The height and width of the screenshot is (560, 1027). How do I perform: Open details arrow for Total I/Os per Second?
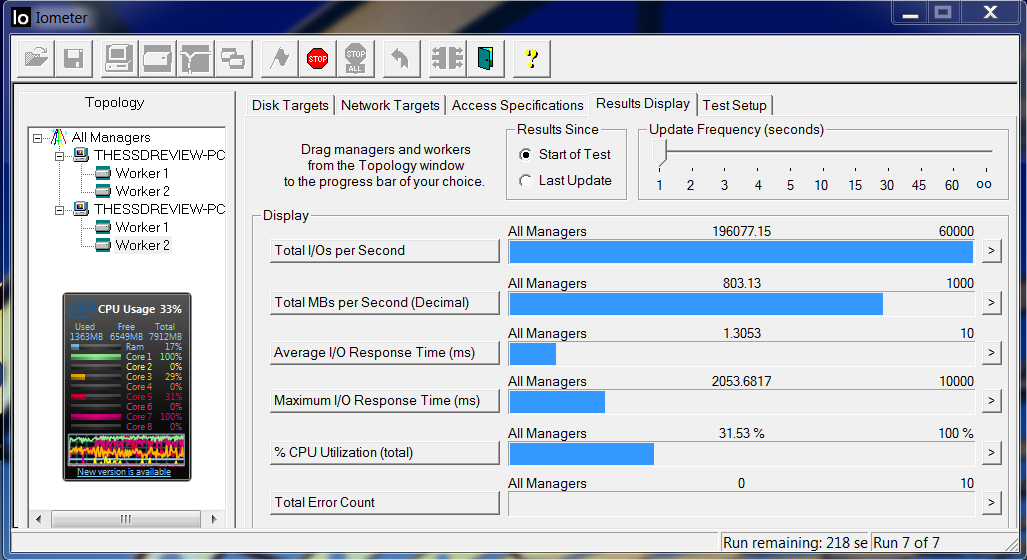tap(992, 251)
